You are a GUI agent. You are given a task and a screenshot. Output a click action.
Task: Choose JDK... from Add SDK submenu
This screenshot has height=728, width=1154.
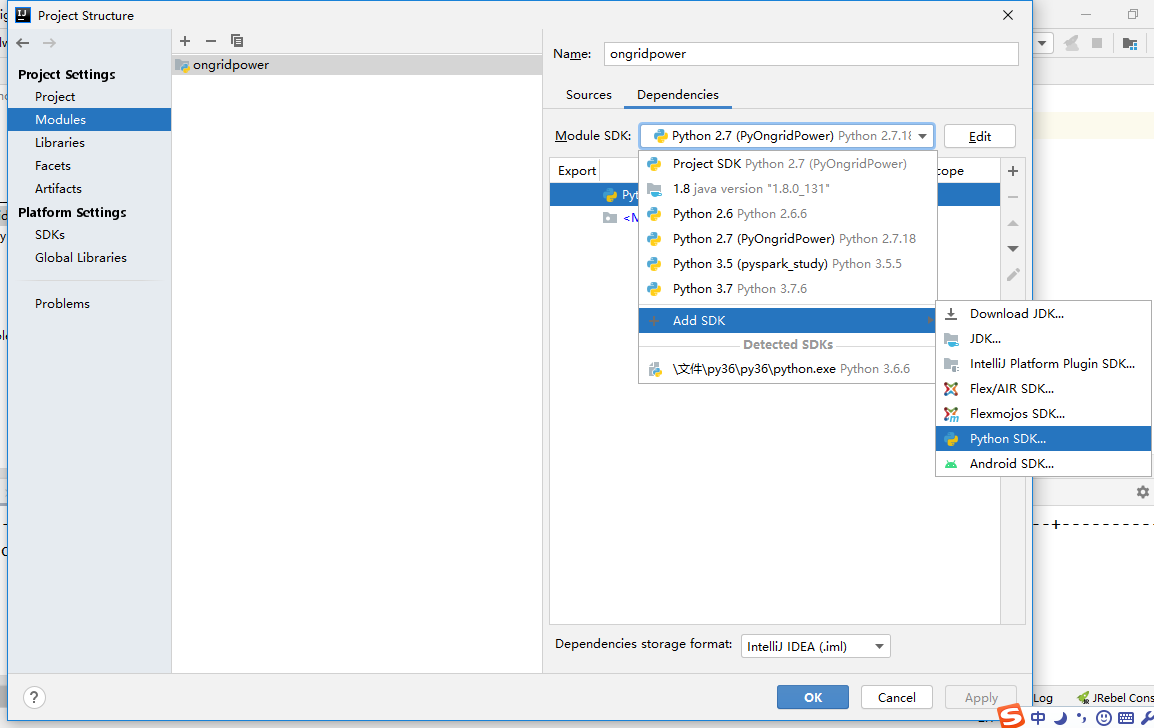(x=1043, y=339)
